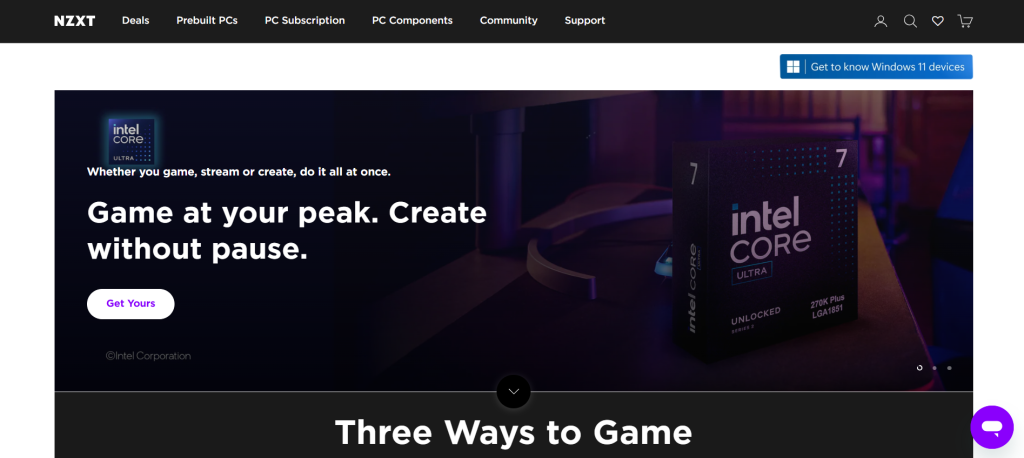Screen dimensions: 1024x458
Task: Click Get to know Windows 11 devices
Action: coord(876,67)
